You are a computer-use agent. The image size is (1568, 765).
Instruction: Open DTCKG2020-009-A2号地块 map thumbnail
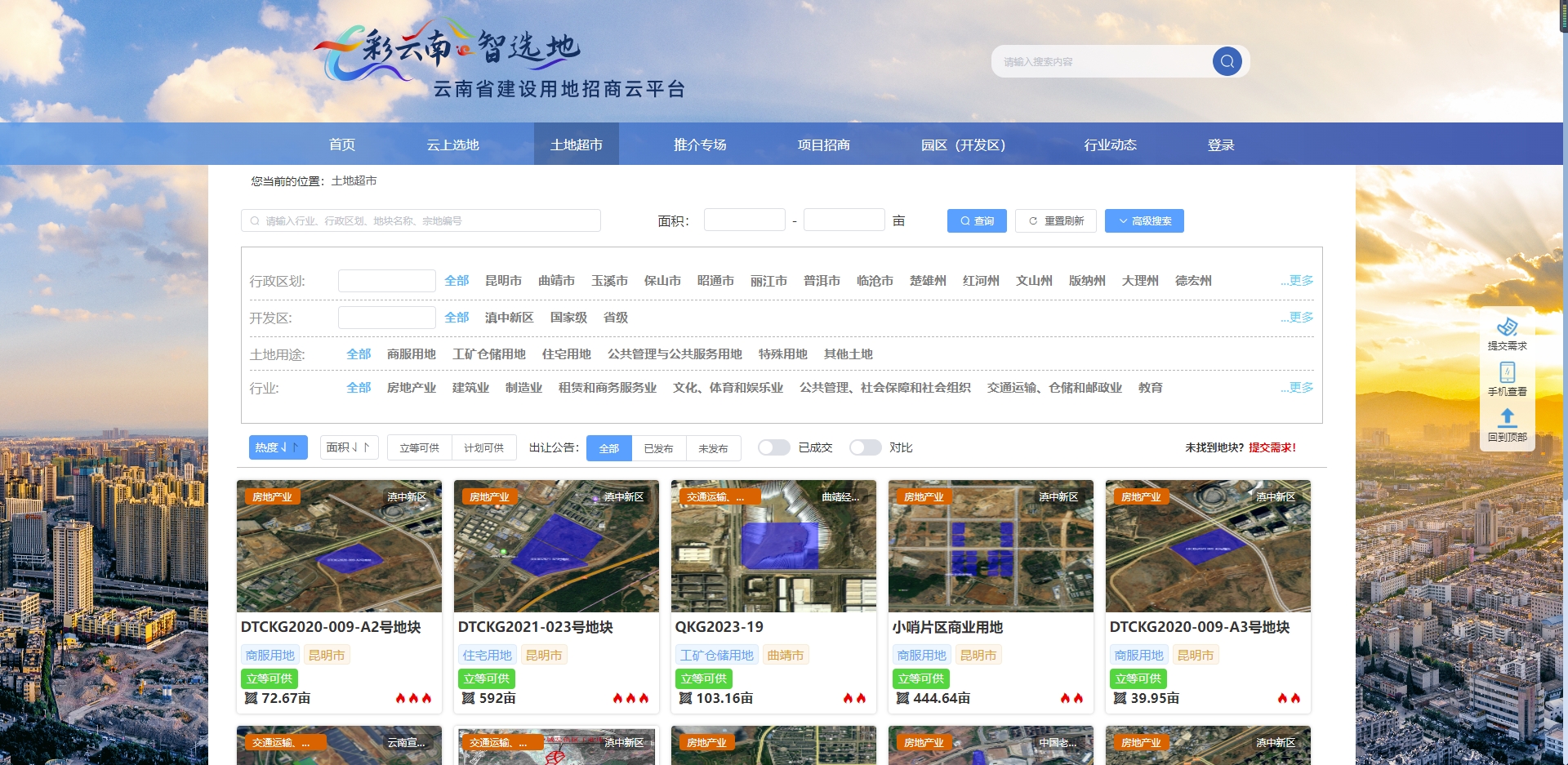(x=339, y=546)
